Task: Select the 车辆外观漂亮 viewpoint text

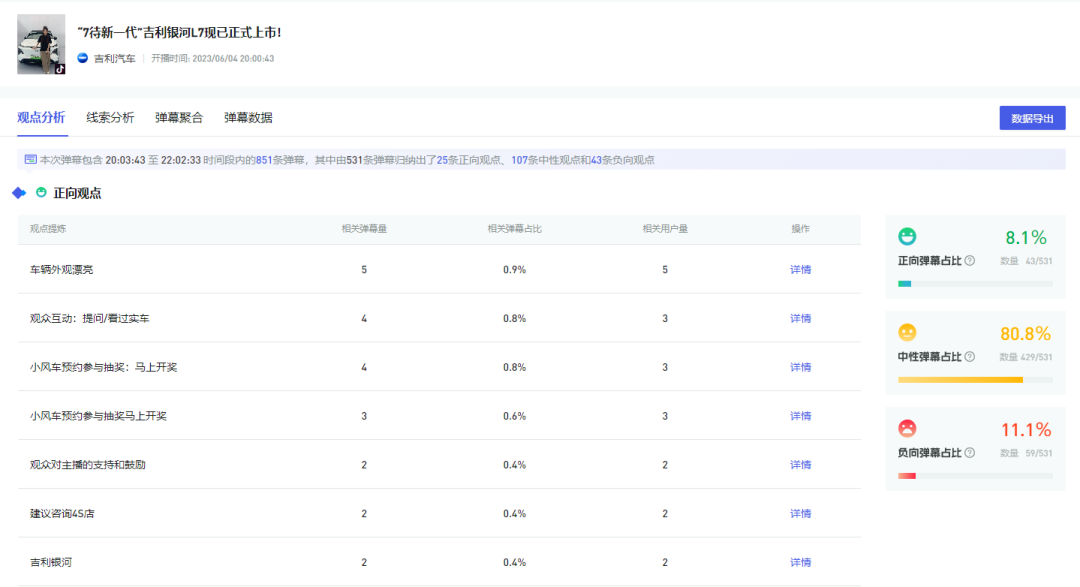Action: click(61, 269)
